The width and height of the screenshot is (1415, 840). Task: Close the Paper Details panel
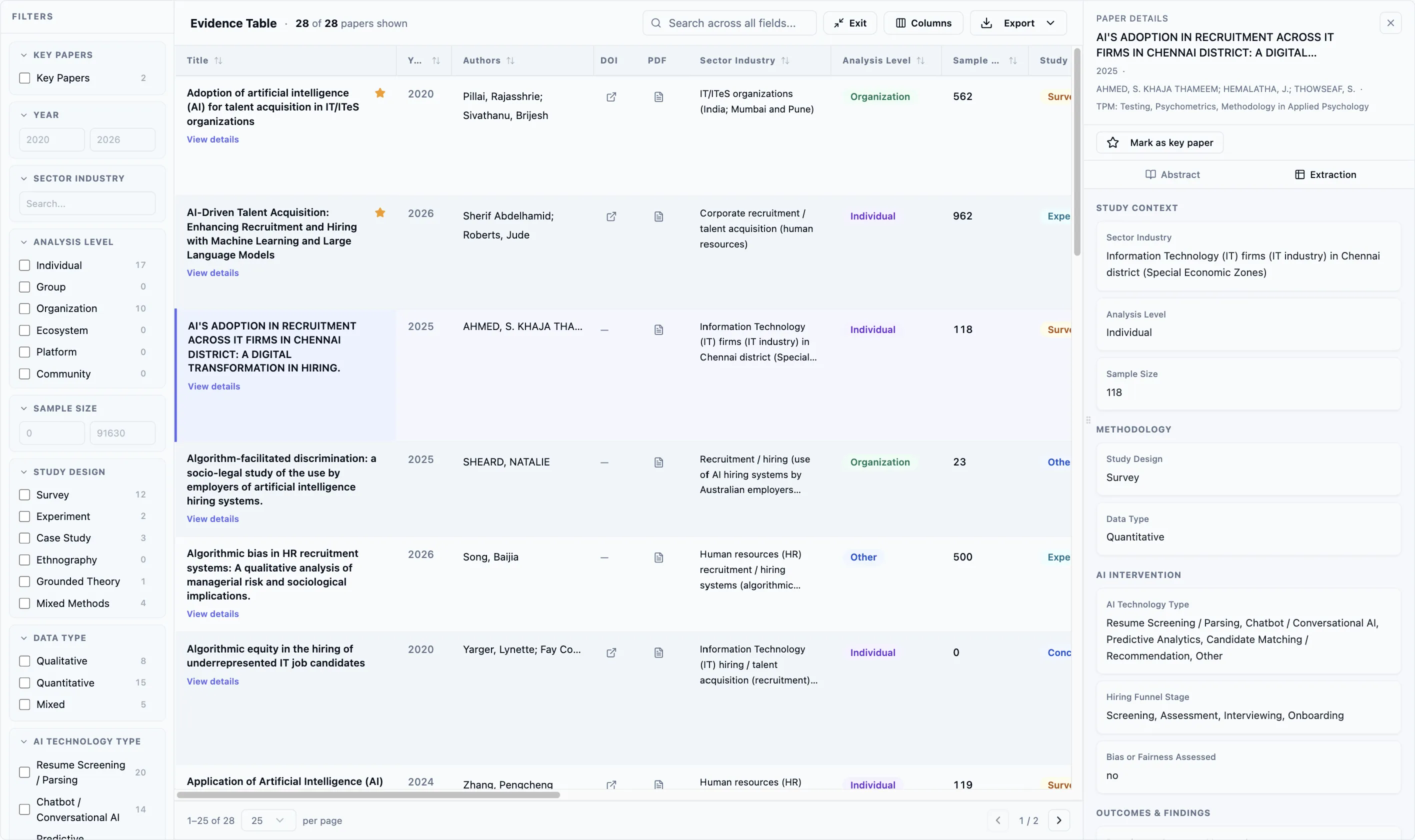pos(1390,23)
